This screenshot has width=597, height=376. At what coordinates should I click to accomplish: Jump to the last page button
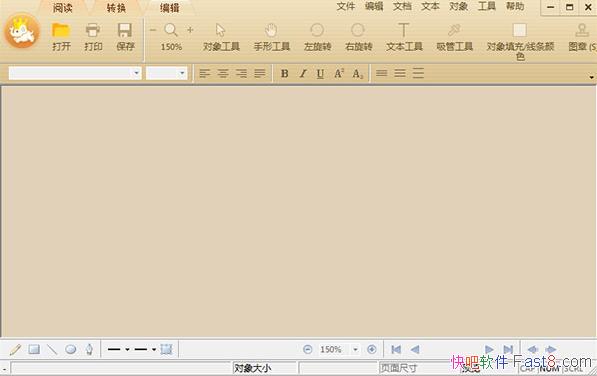[x=508, y=349]
